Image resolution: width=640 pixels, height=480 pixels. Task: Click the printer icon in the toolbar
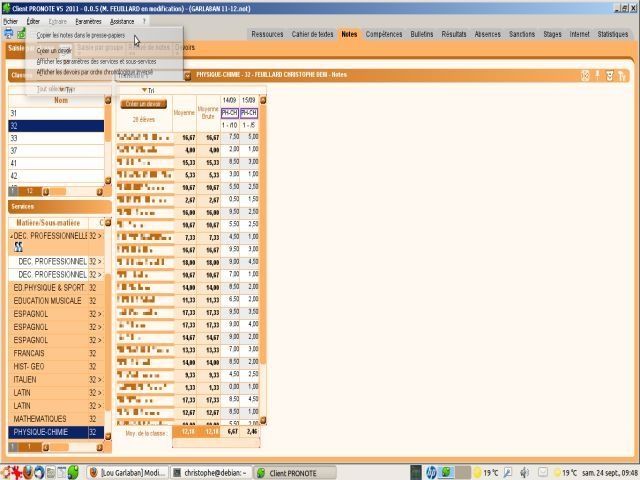pos(8,33)
